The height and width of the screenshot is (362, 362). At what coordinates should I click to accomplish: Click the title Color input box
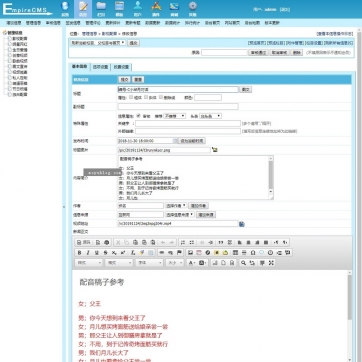[208, 97]
